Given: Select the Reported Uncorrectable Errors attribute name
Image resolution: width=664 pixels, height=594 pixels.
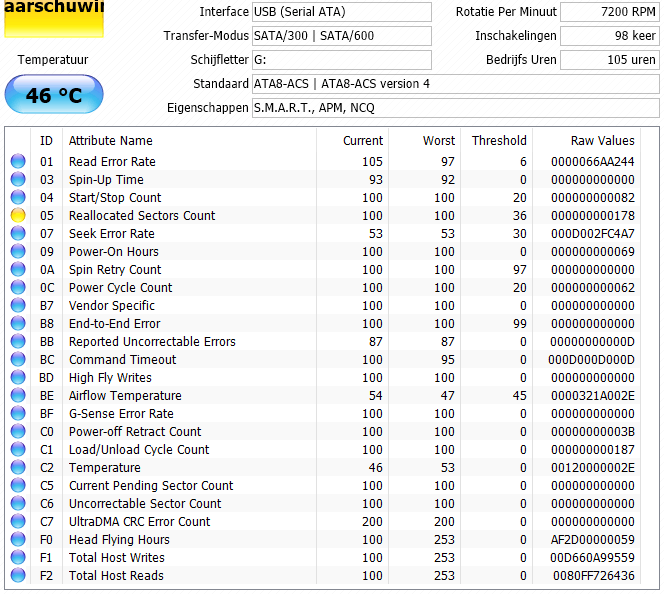Looking at the screenshot, I should [x=152, y=341].
